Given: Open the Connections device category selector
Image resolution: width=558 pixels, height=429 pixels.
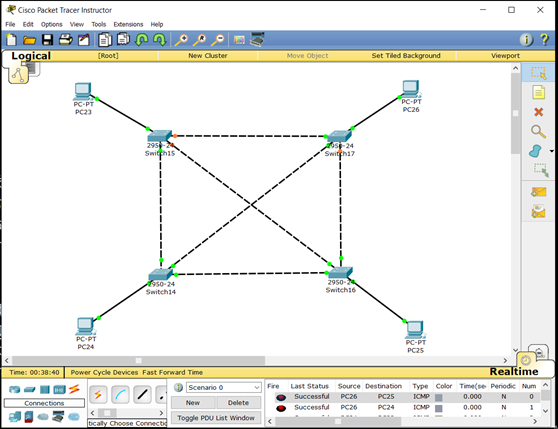Looking at the screenshot, I should [x=74, y=389].
